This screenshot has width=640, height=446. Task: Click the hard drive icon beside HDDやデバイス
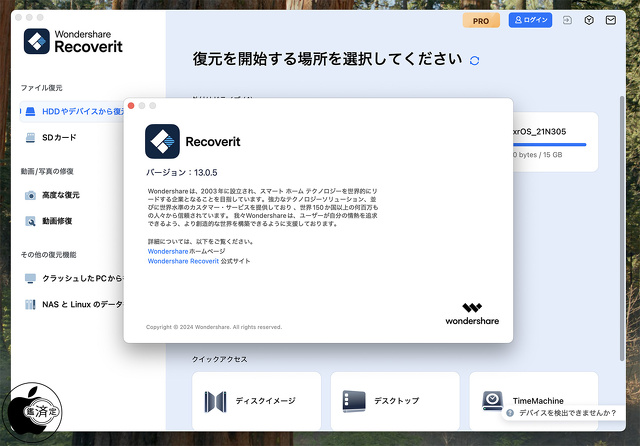coord(30,111)
